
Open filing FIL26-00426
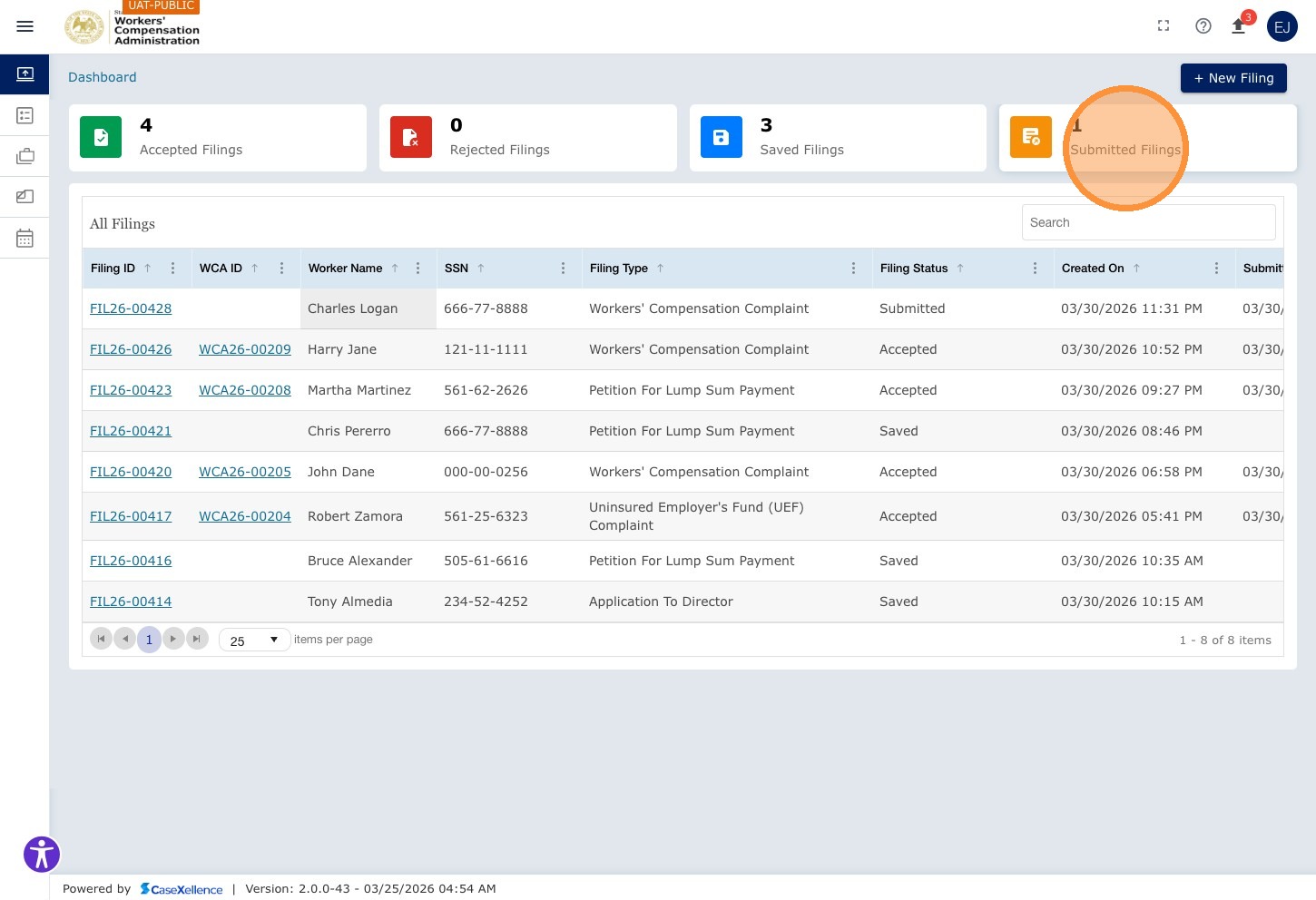[x=131, y=349]
